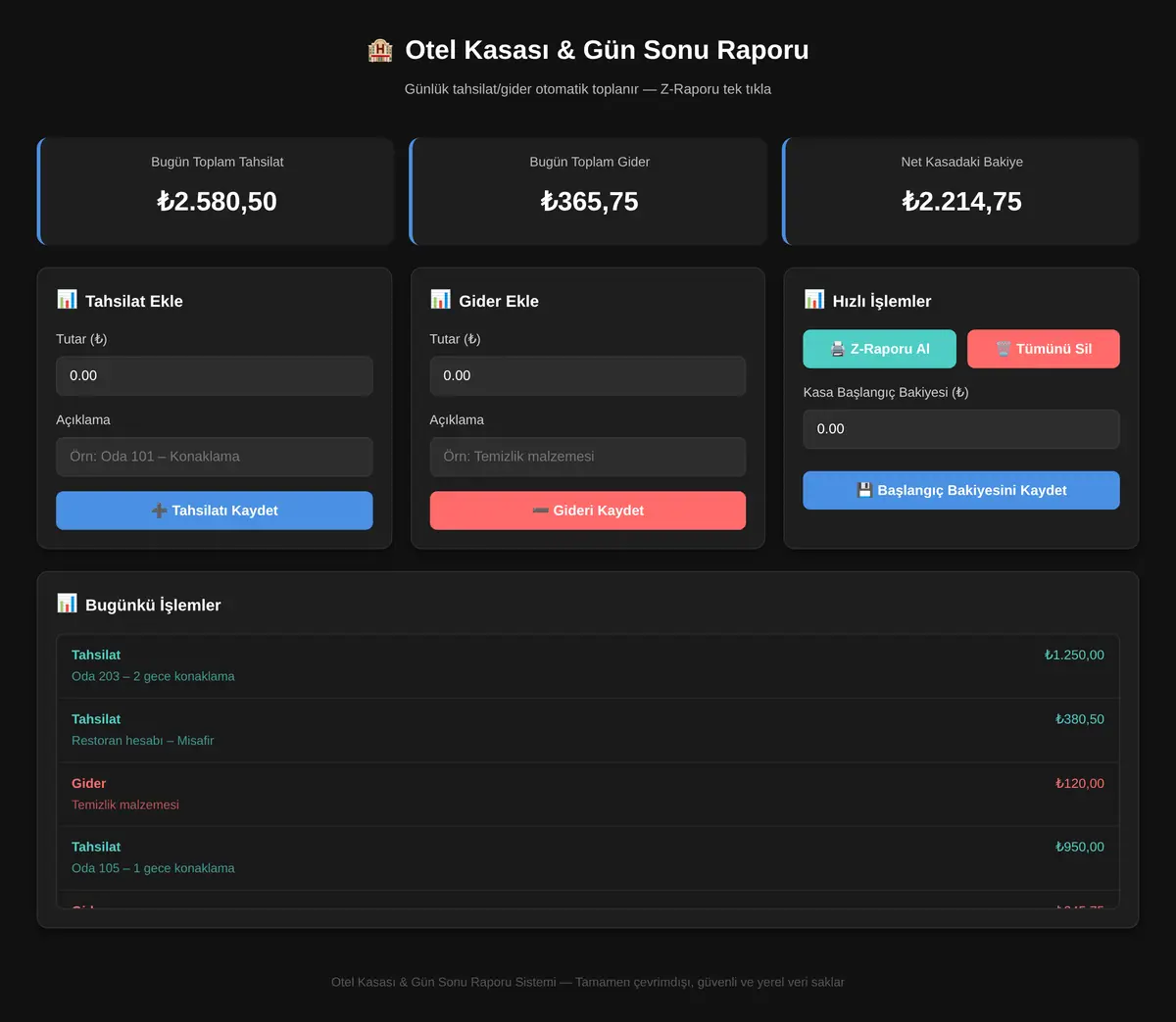Click the 'Tahsilat' label above Restoran hesabı

[96, 719]
